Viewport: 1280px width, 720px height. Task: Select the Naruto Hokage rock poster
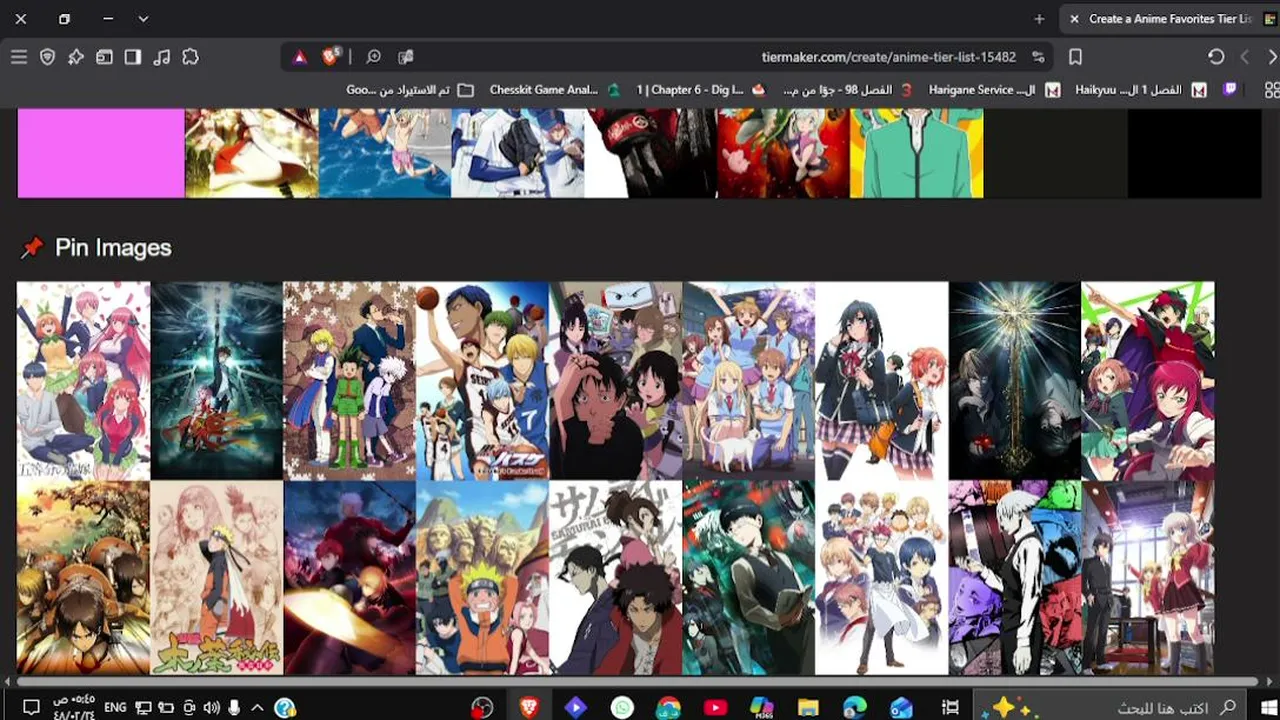click(x=483, y=578)
